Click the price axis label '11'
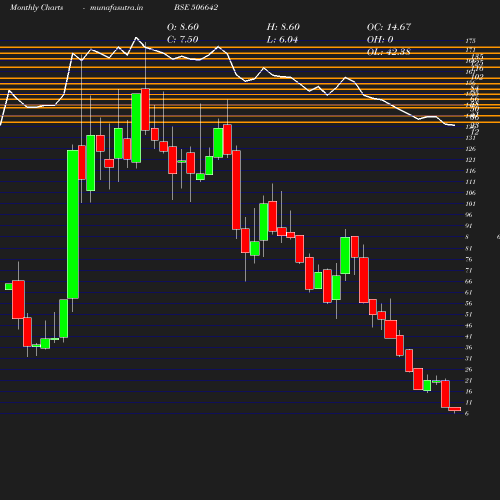This screenshot has height=500, width=500. [x=469, y=402]
